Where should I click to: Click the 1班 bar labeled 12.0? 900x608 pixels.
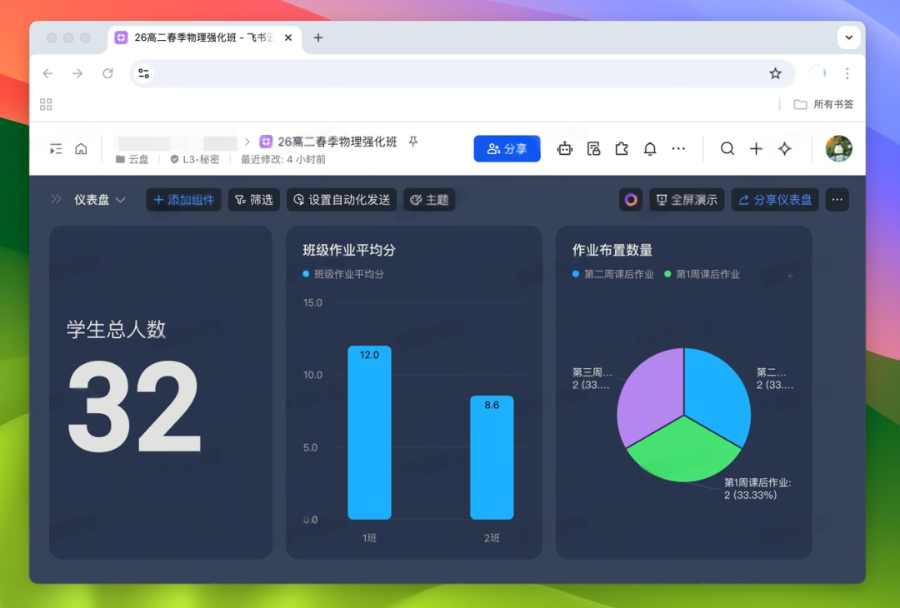pyautogui.click(x=370, y=432)
